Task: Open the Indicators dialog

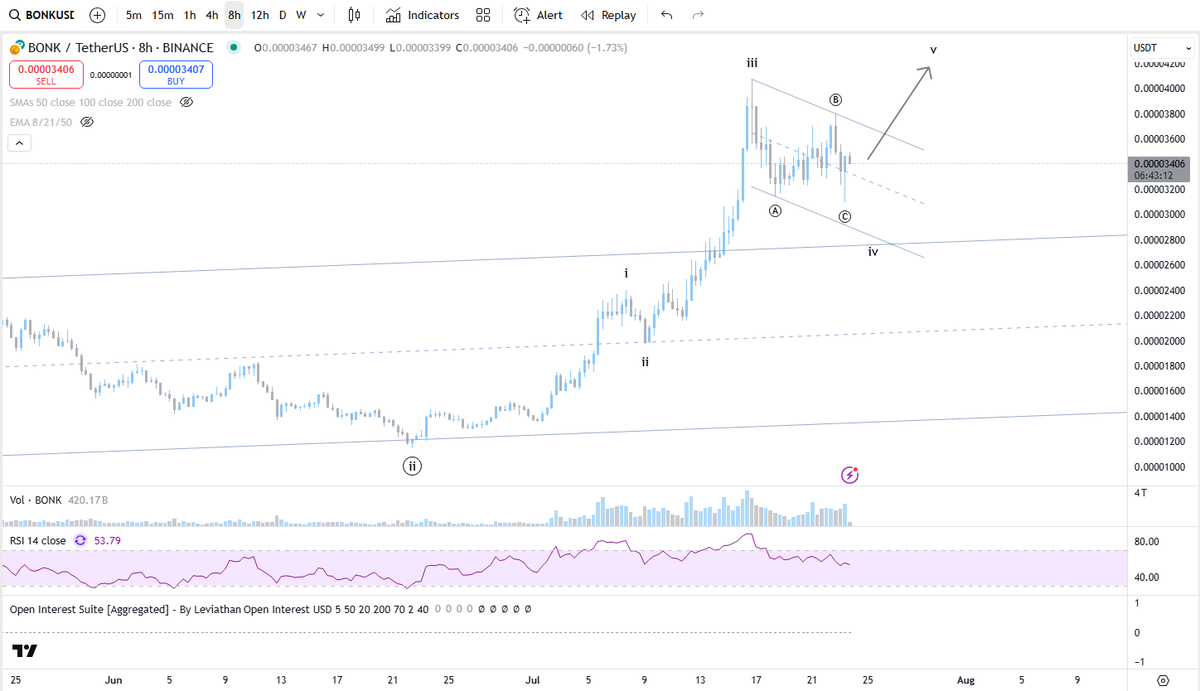Action: point(423,15)
